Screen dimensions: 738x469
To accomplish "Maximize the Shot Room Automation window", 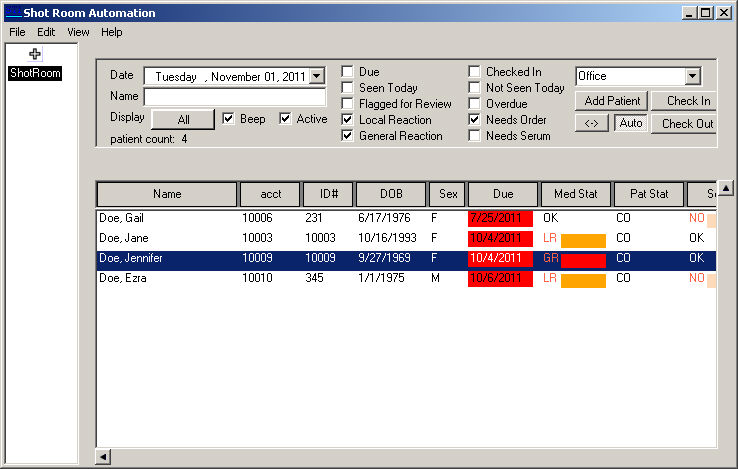I will tap(706, 13).
